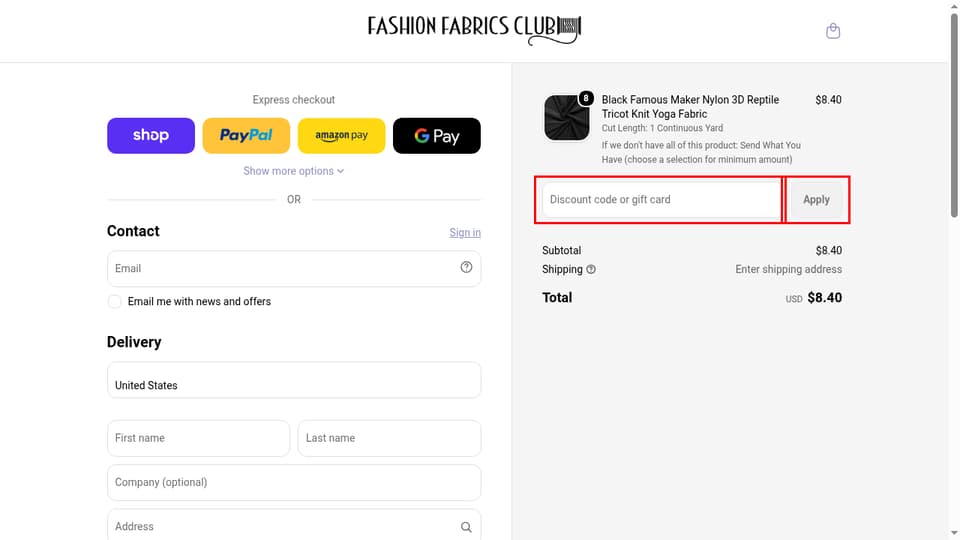Click the Apply discount button
The image size is (960, 540).
tap(816, 200)
